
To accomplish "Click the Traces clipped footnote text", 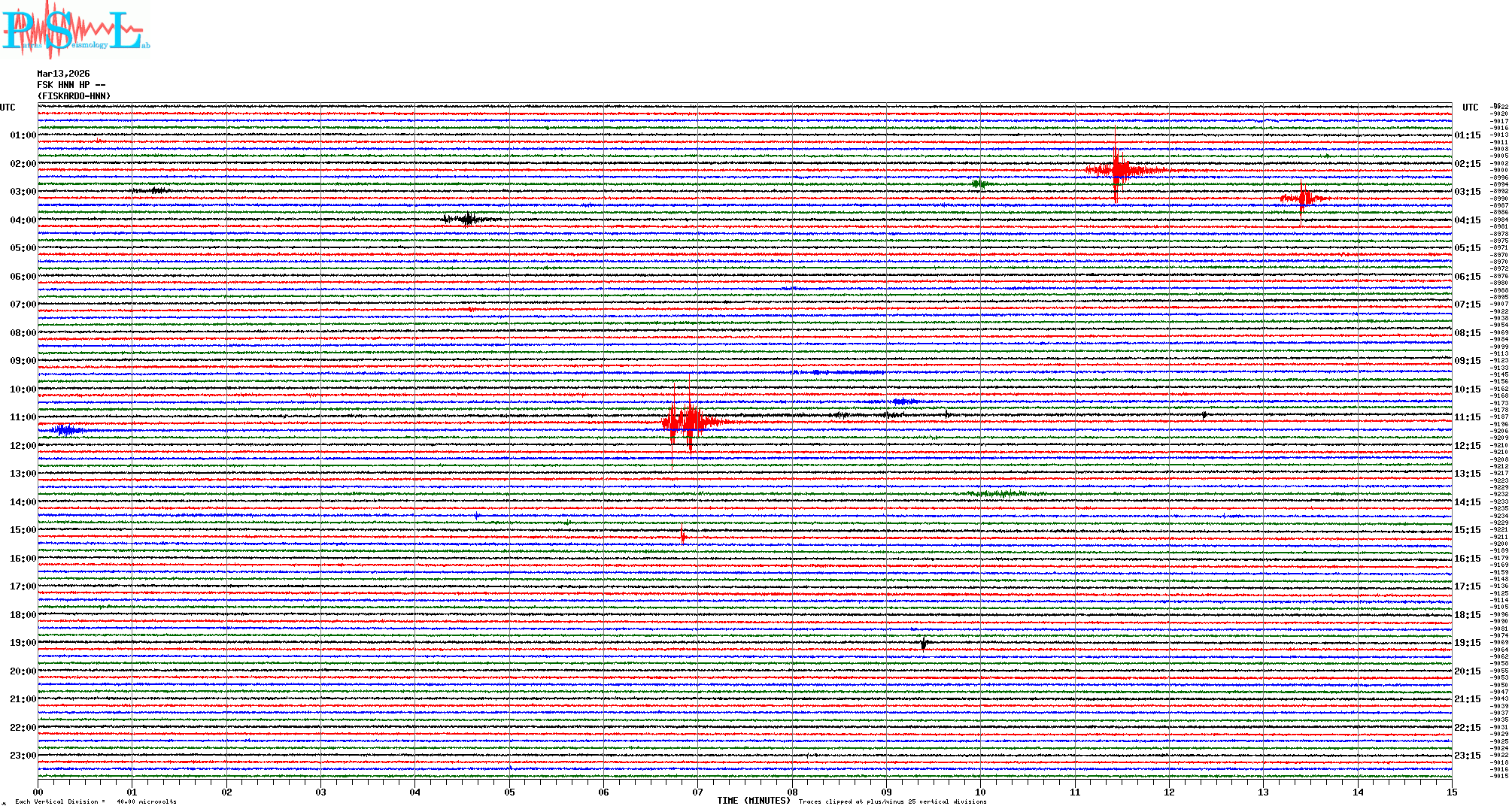I will tap(892, 801).
